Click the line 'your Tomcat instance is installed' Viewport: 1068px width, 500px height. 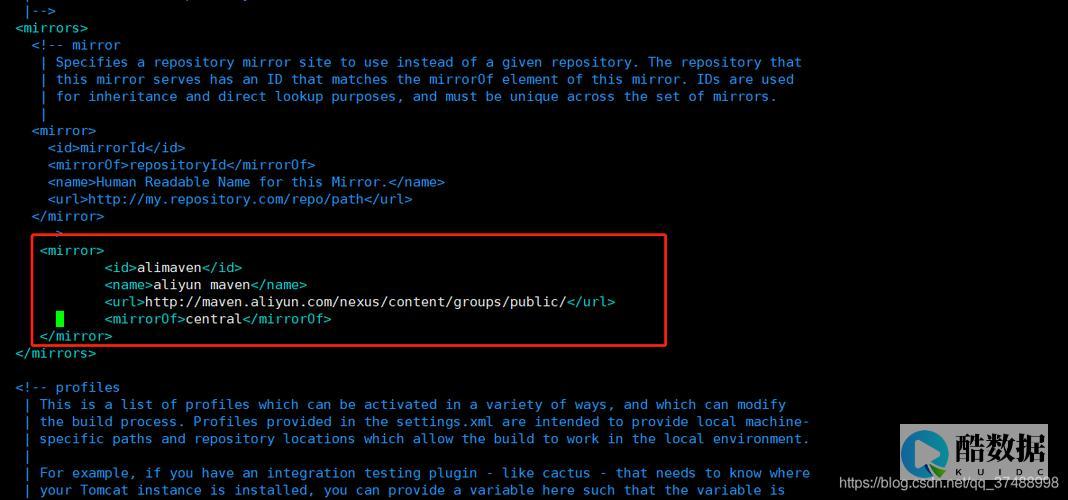(x=413, y=489)
